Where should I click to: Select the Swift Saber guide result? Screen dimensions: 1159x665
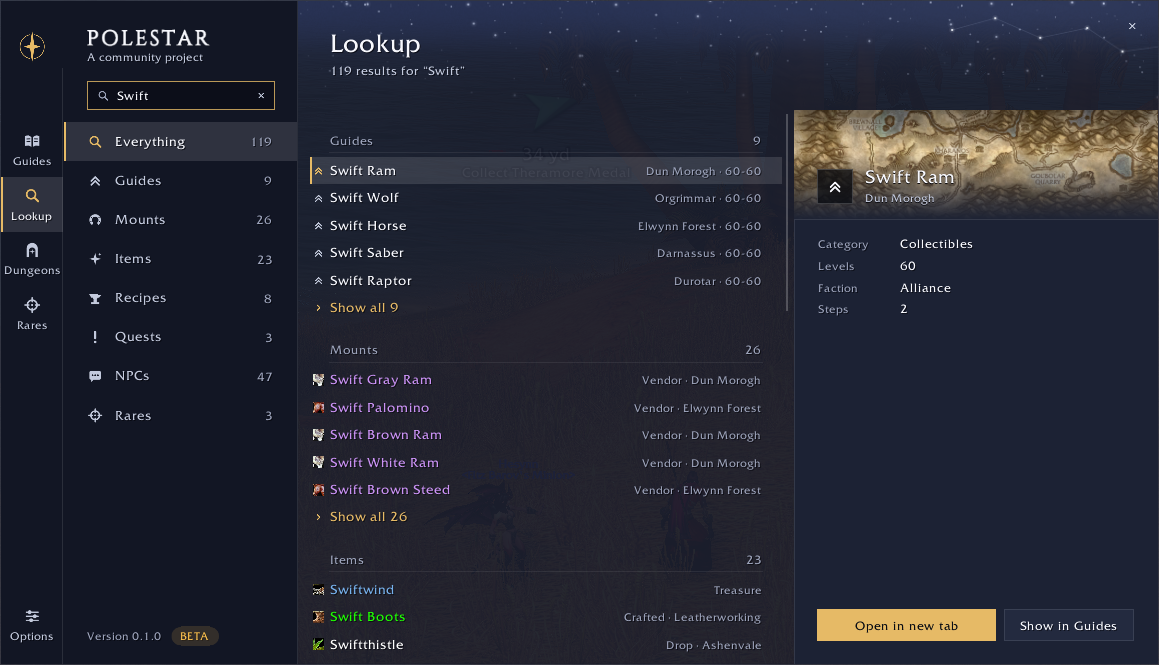[545, 253]
